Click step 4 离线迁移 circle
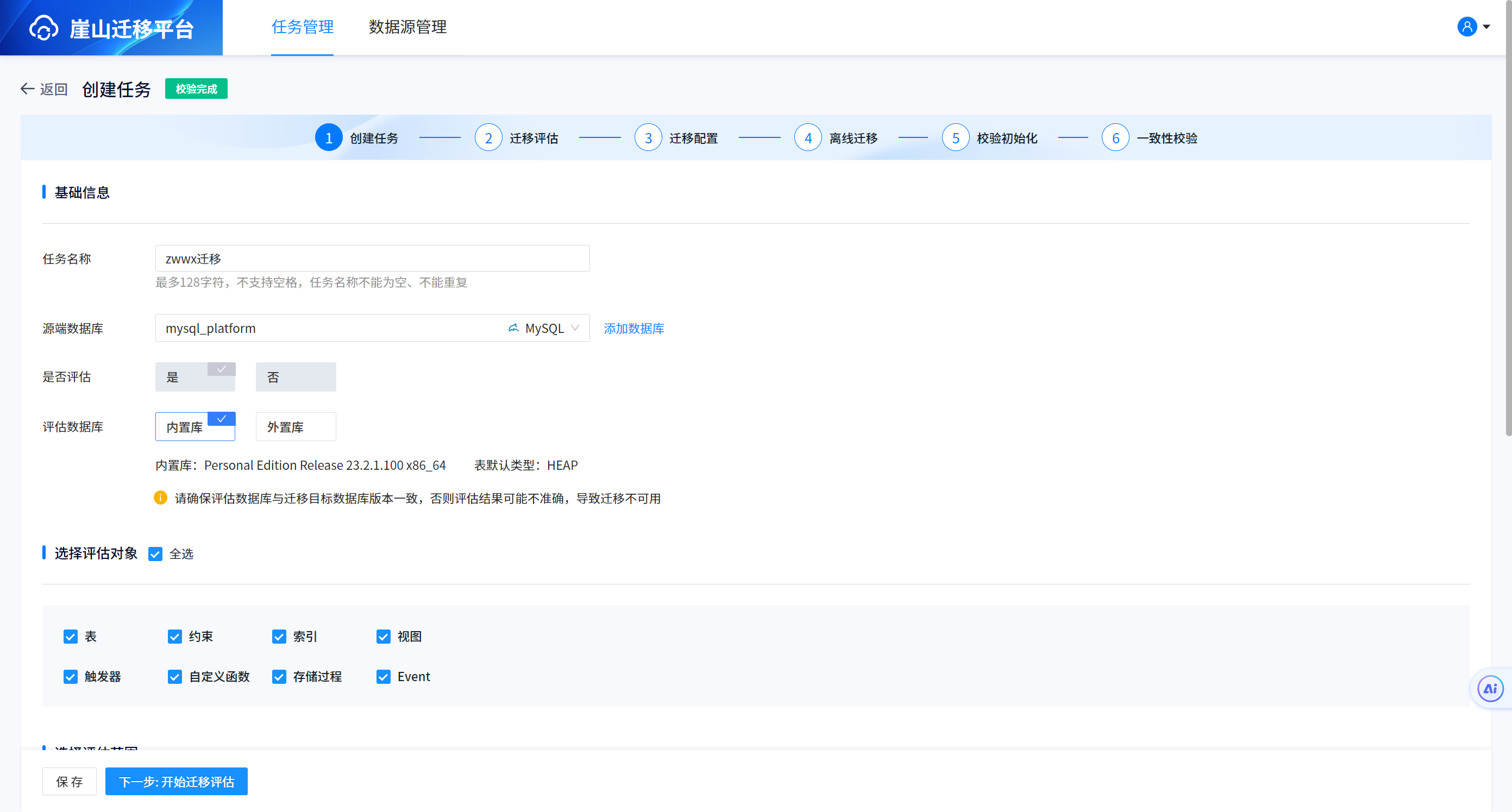This screenshot has width=1512, height=812. [808, 138]
